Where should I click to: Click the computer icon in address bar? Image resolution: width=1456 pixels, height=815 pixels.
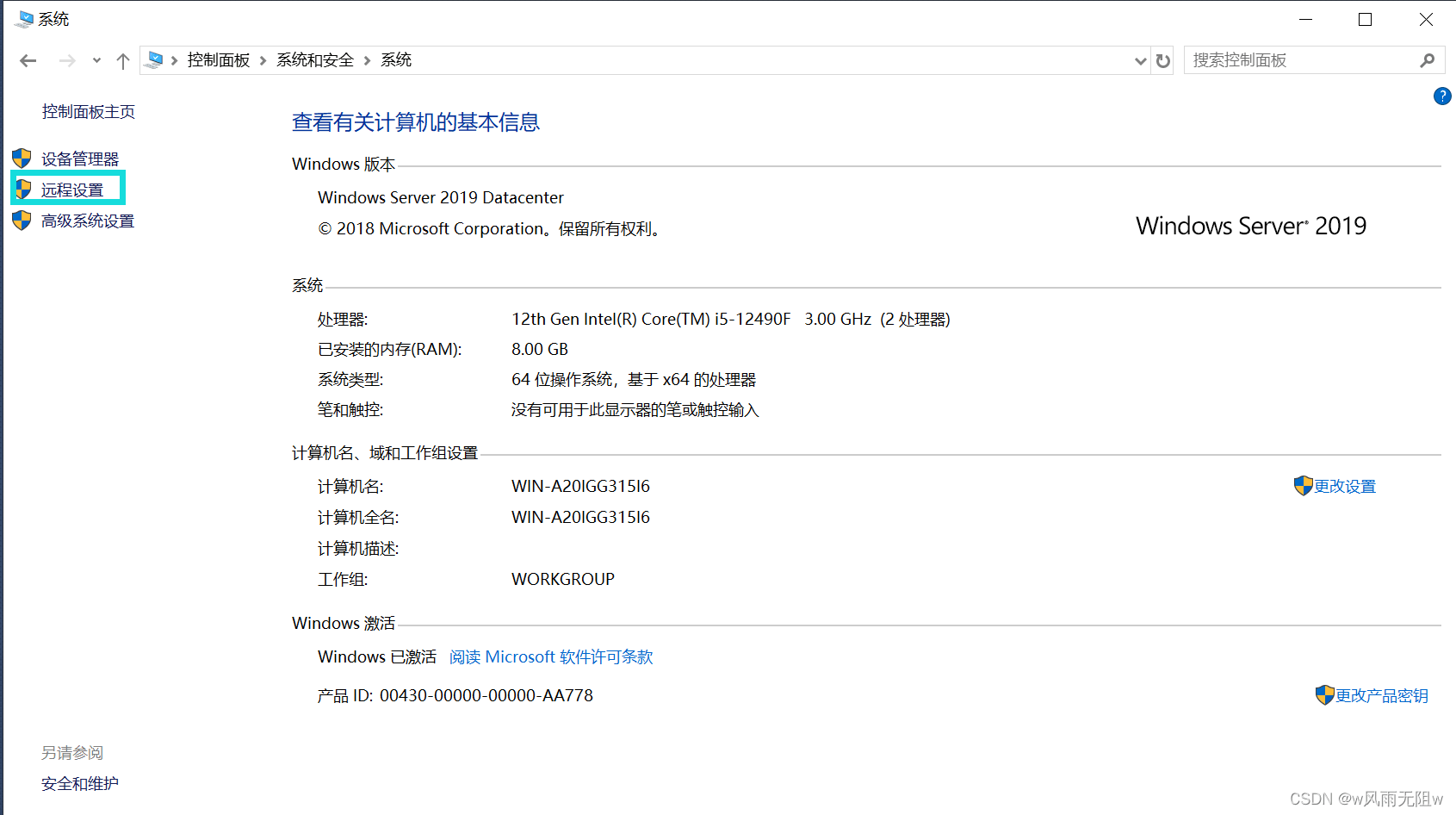click(155, 60)
